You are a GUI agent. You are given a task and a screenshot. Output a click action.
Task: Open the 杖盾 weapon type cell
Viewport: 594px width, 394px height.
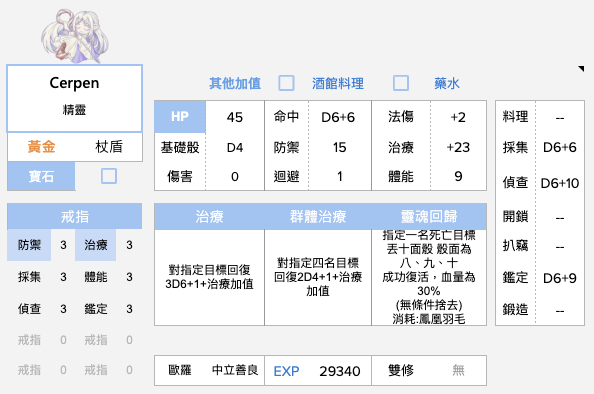point(109,147)
